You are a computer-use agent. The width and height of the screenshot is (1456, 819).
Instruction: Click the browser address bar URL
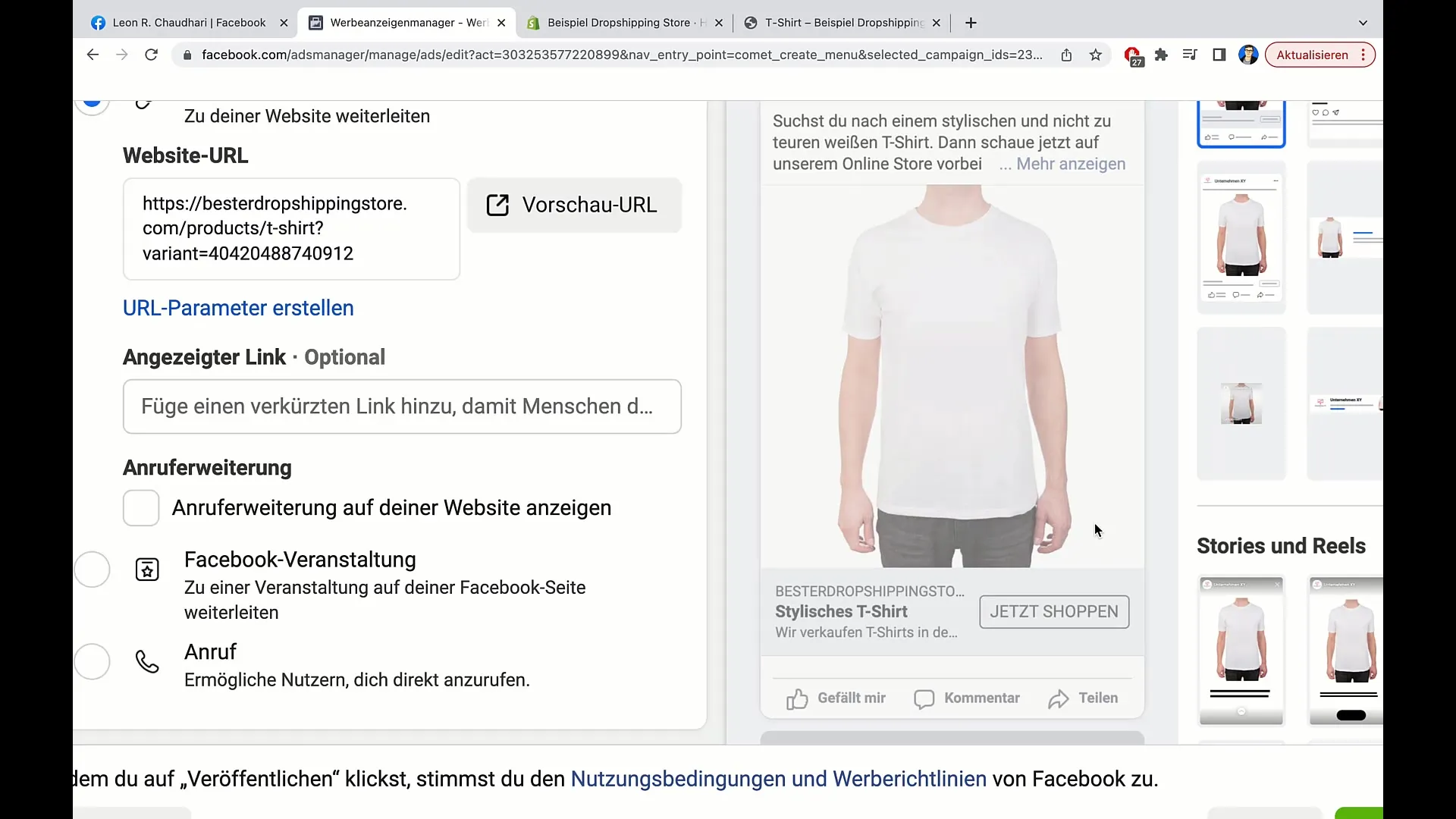tap(622, 55)
